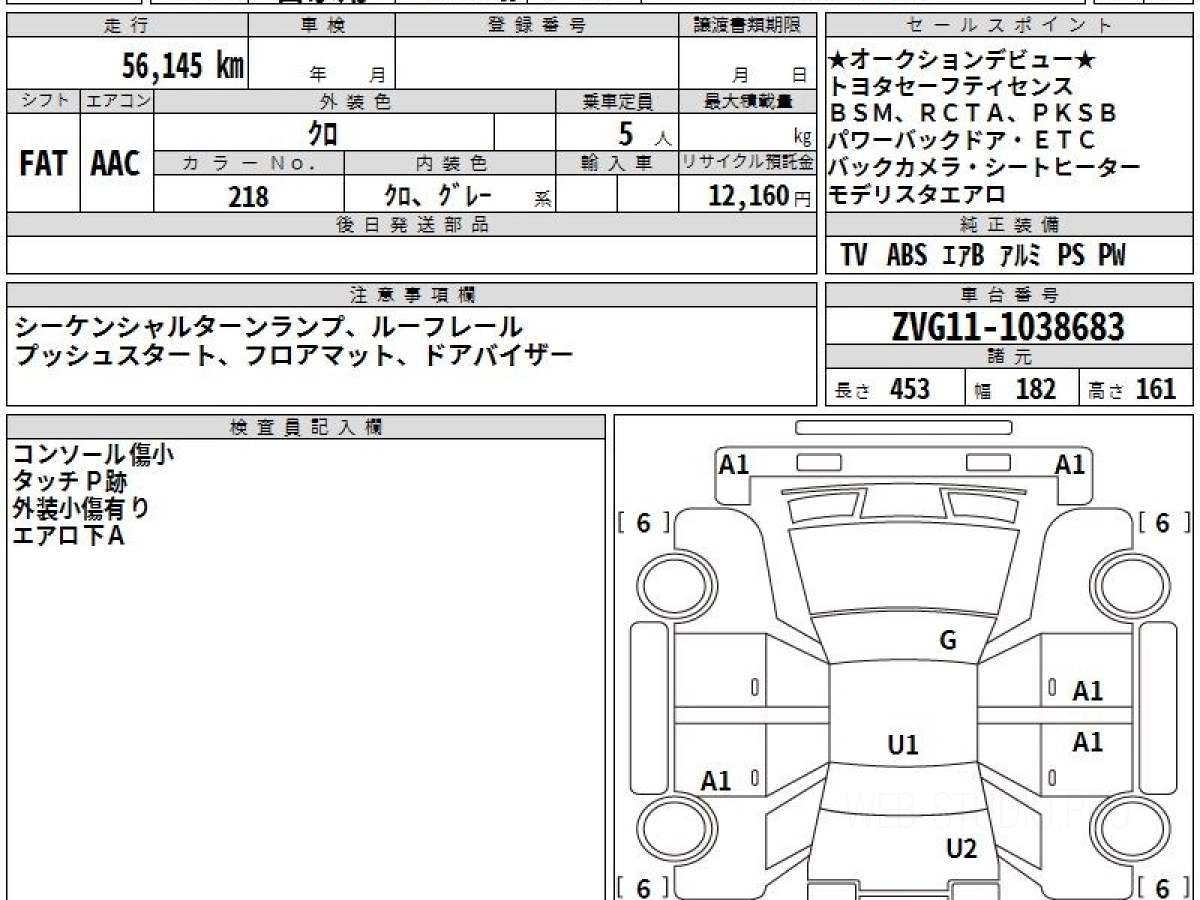Select the FAT shift type cell
The width and height of the screenshot is (1200, 900).
[43, 164]
